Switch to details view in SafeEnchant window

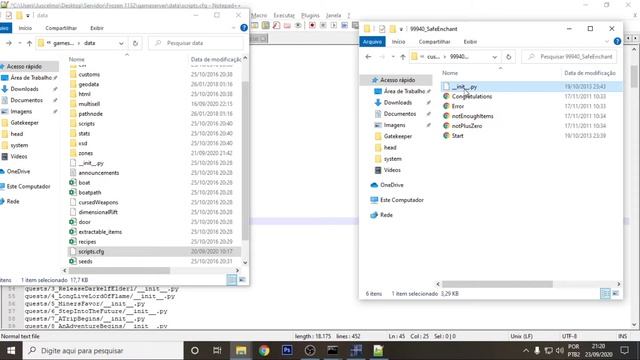pyautogui.click(x=605, y=293)
